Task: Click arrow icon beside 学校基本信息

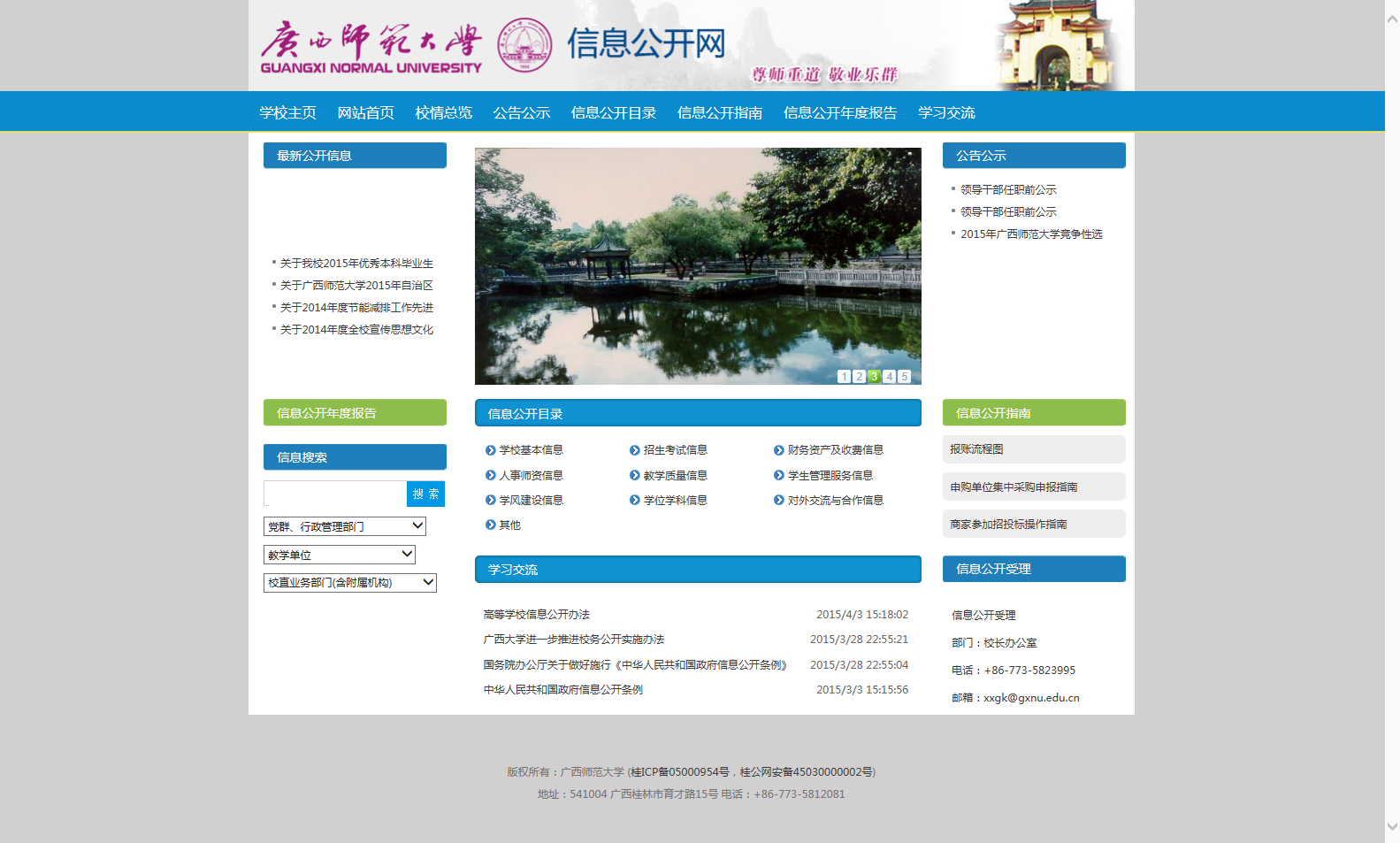Action: pyautogui.click(x=491, y=450)
